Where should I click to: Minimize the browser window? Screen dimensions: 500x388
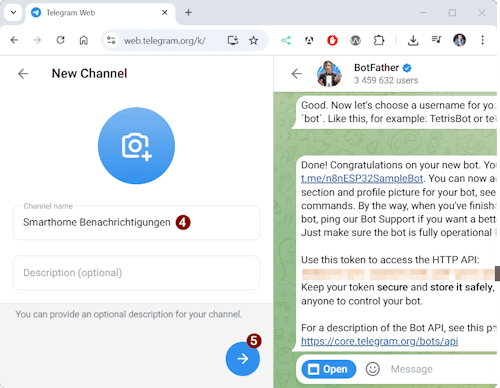pos(423,13)
